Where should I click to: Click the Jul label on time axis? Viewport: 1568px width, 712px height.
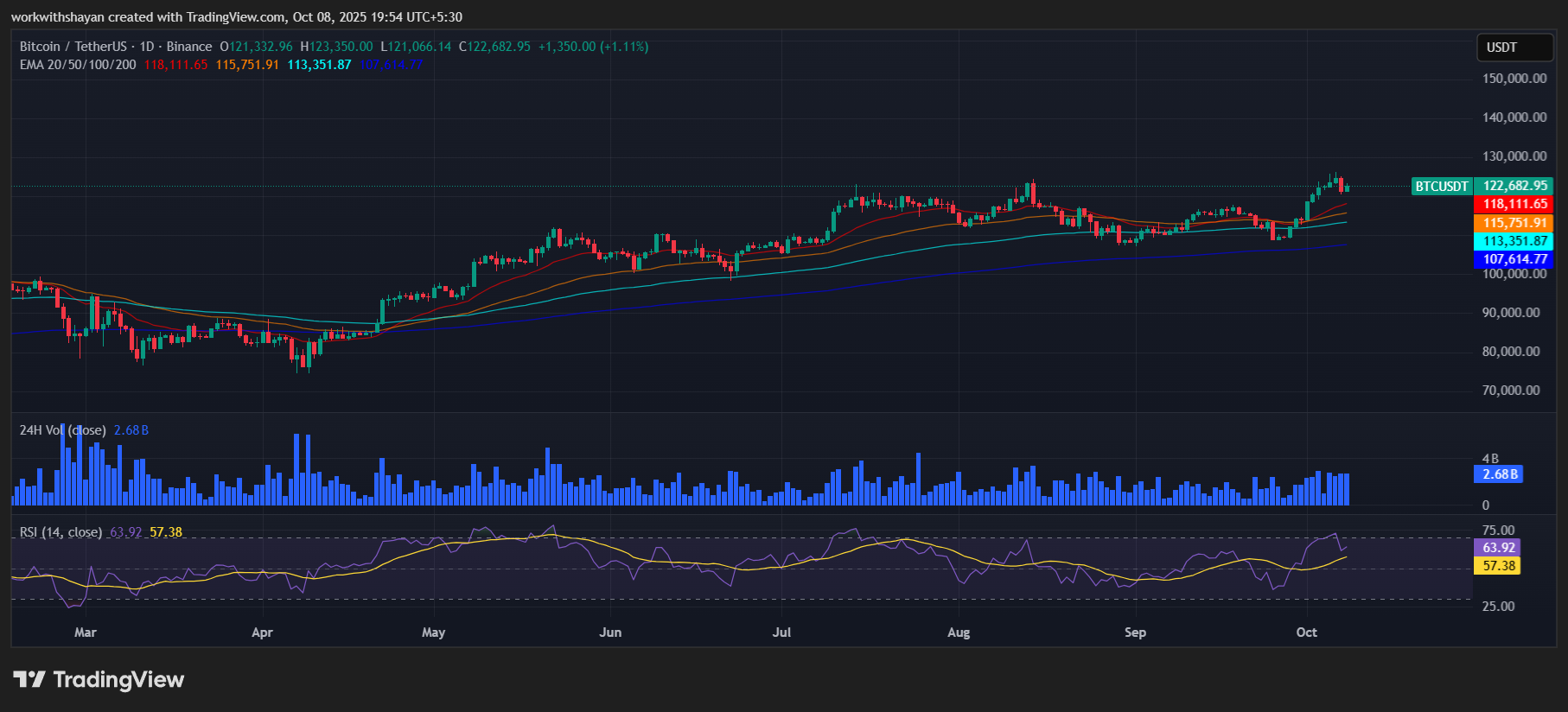pyautogui.click(x=781, y=633)
